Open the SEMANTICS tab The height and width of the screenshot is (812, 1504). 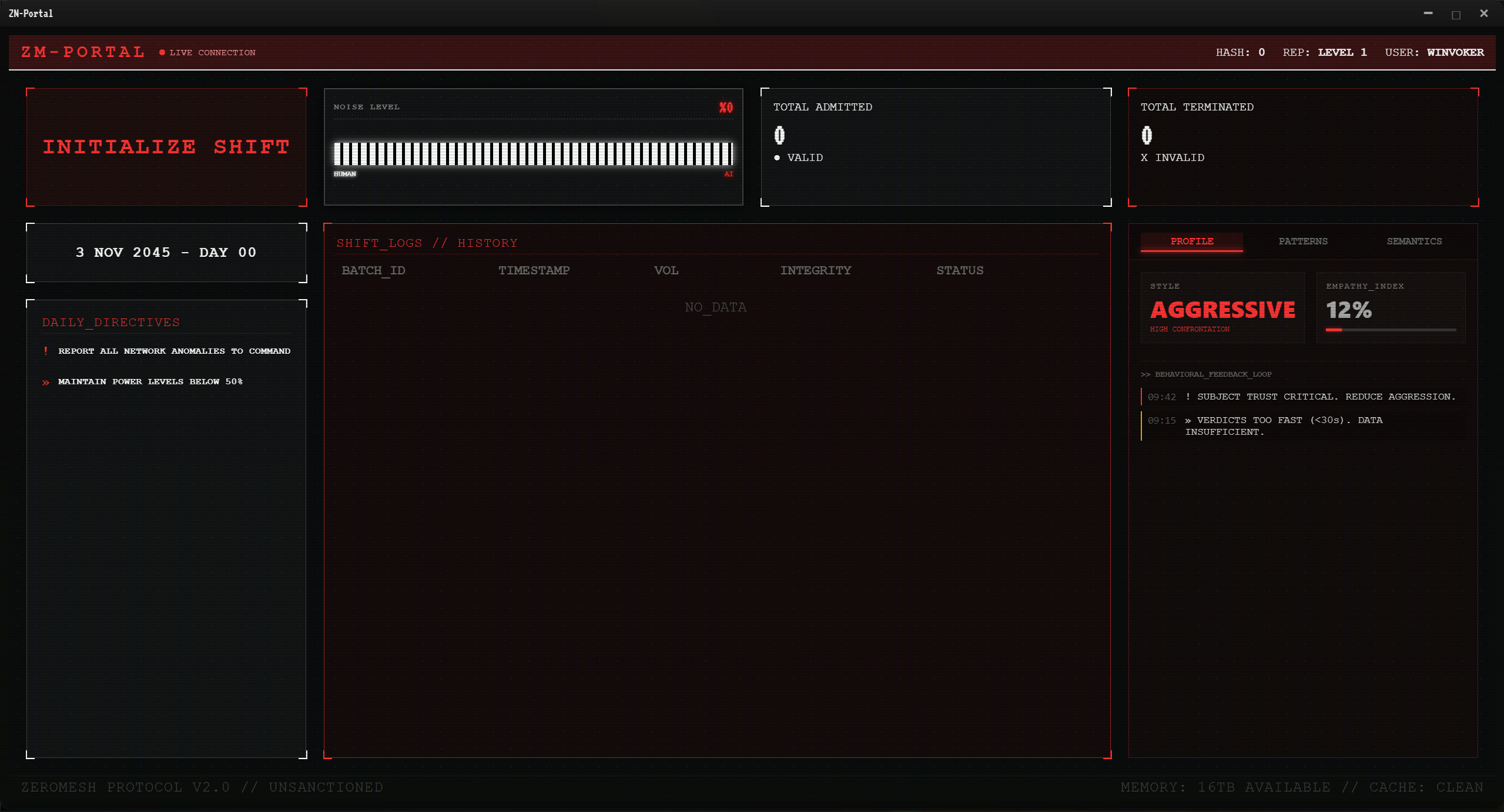click(1413, 241)
